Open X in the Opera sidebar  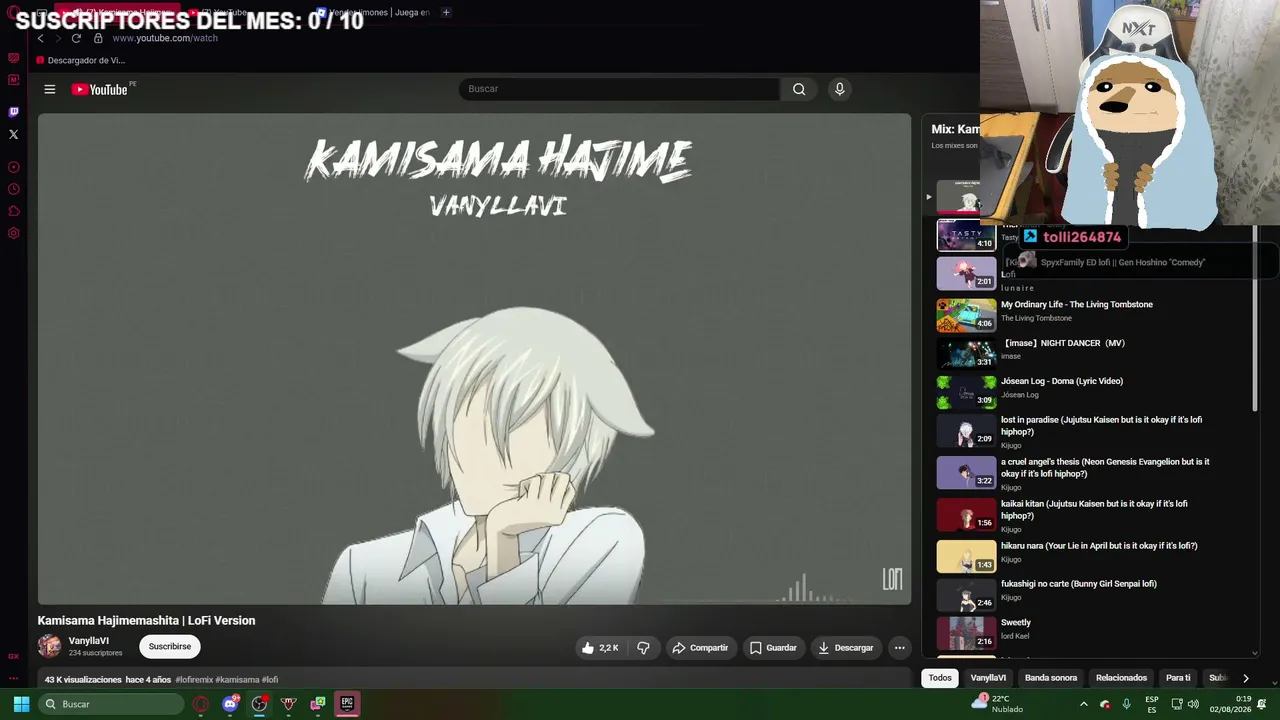13,134
